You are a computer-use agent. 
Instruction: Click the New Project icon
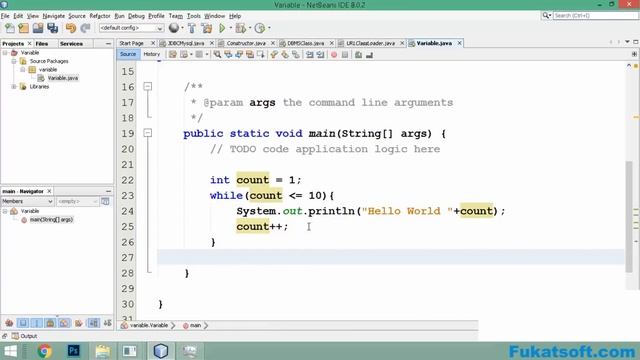[x=24, y=28]
